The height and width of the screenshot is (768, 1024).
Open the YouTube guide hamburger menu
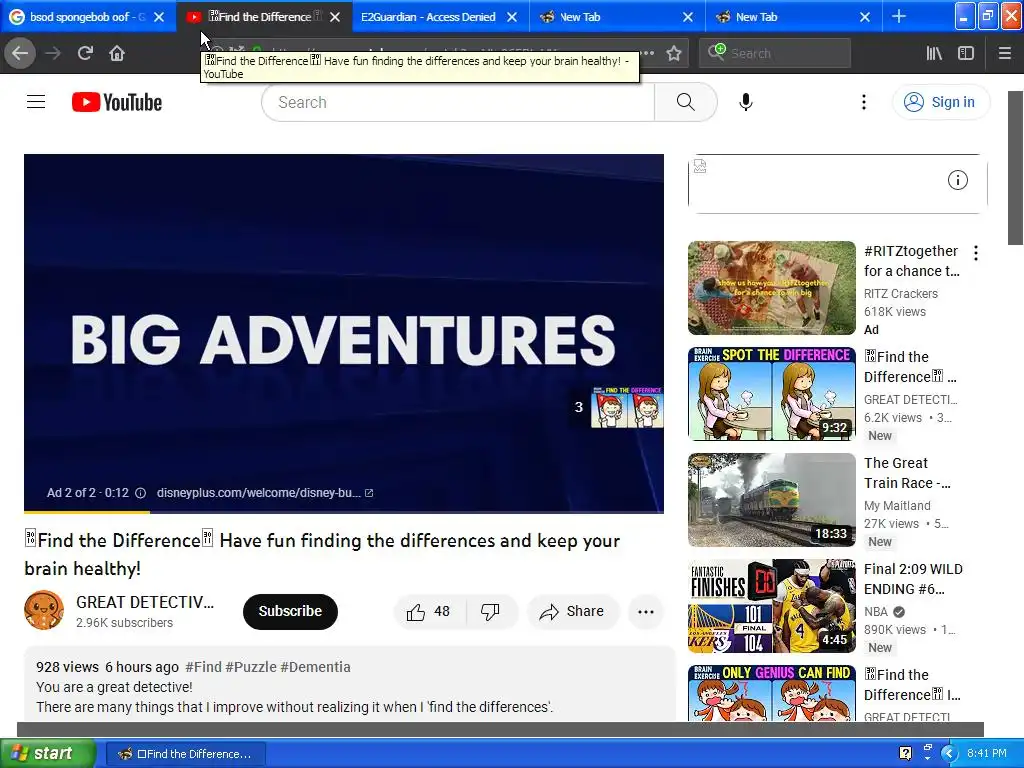[x=36, y=102]
